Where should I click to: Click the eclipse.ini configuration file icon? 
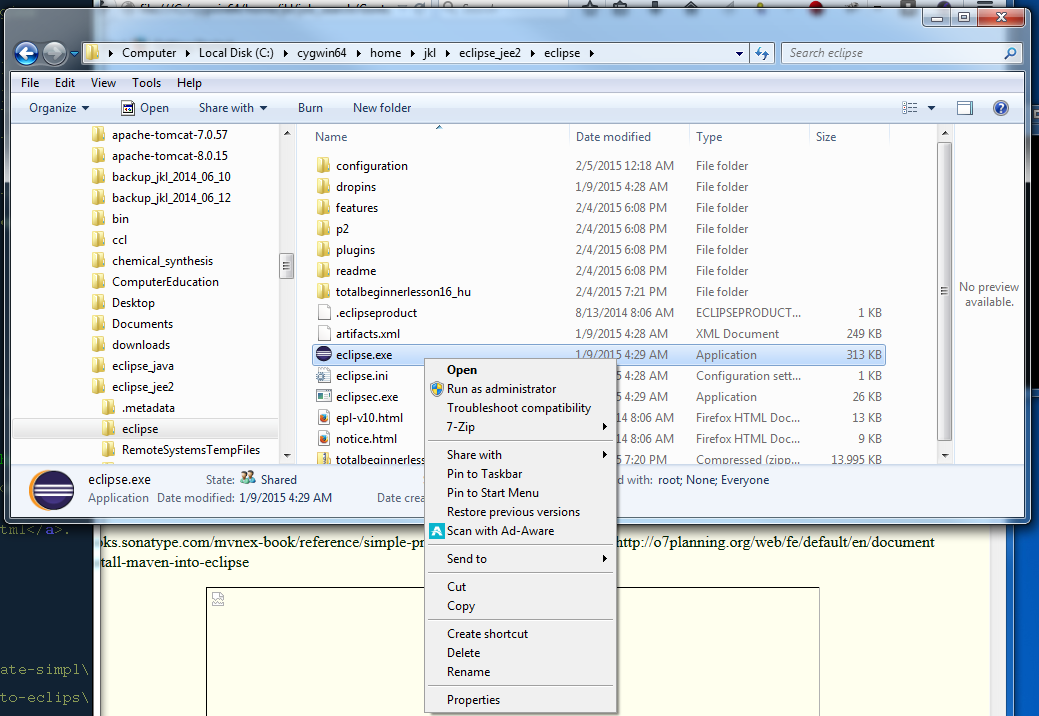pos(323,376)
